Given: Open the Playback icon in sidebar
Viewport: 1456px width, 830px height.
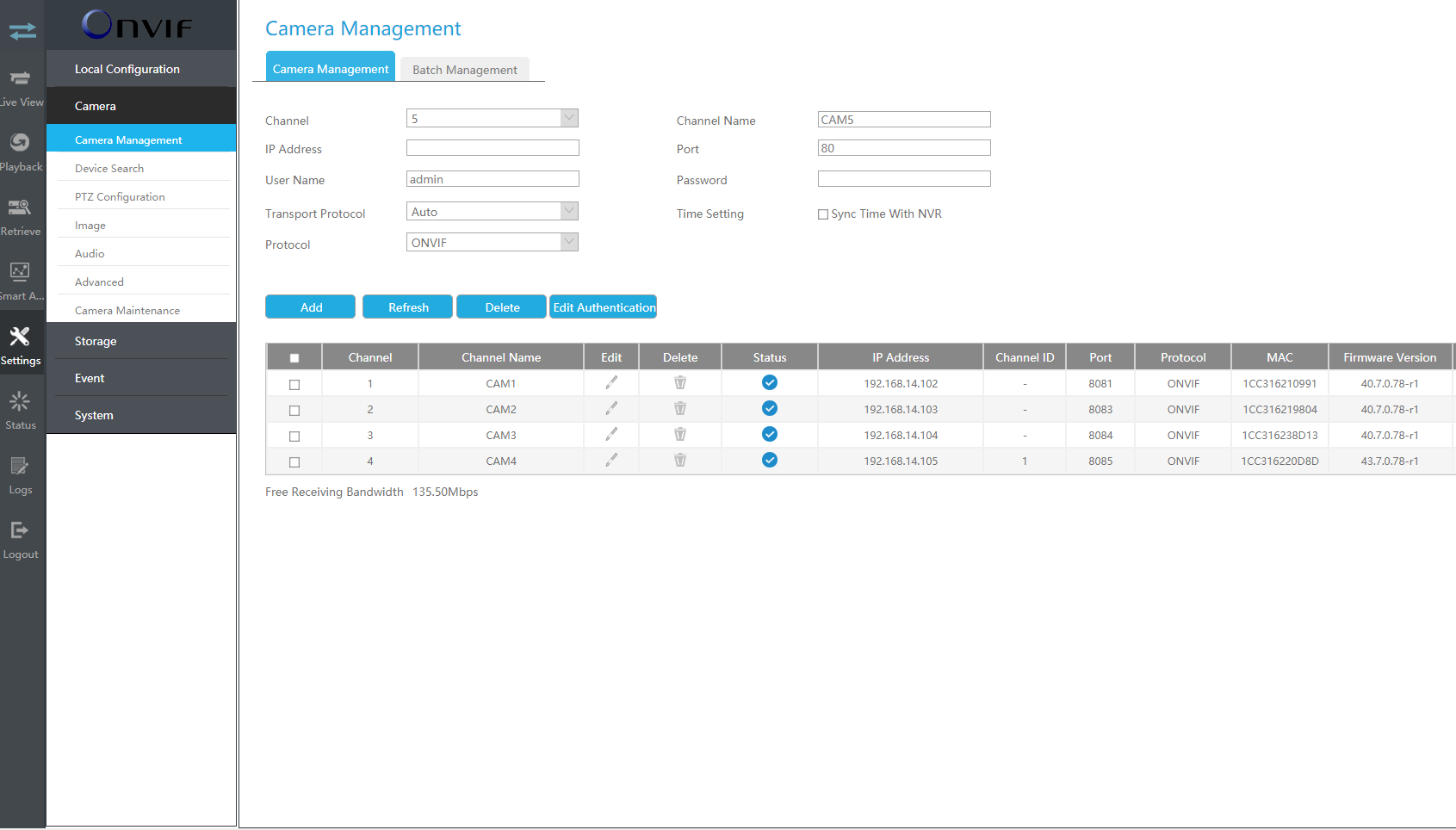Looking at the screenshot, I should (x=20, y=142).
